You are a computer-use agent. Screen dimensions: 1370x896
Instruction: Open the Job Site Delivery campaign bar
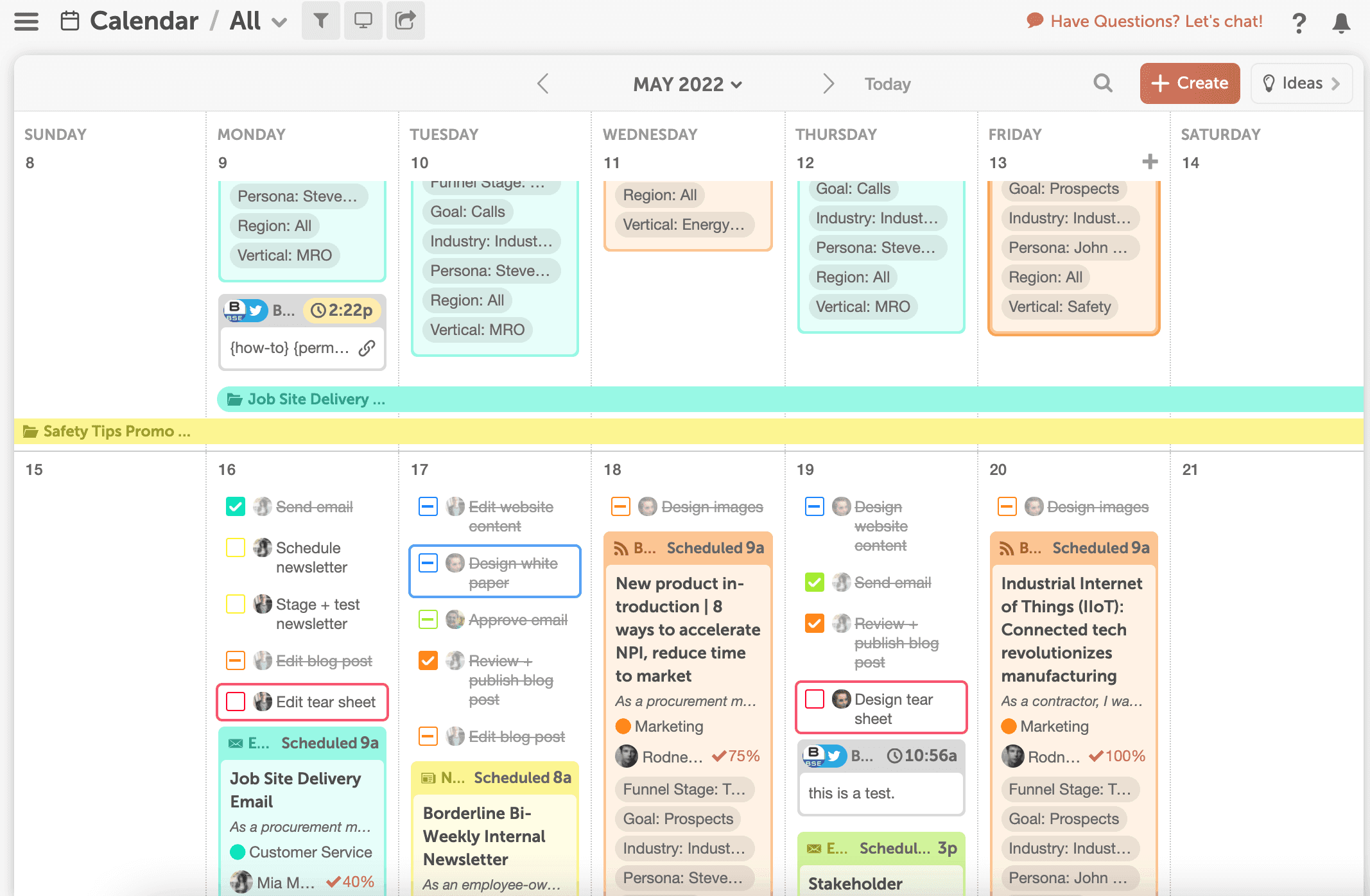314,399
